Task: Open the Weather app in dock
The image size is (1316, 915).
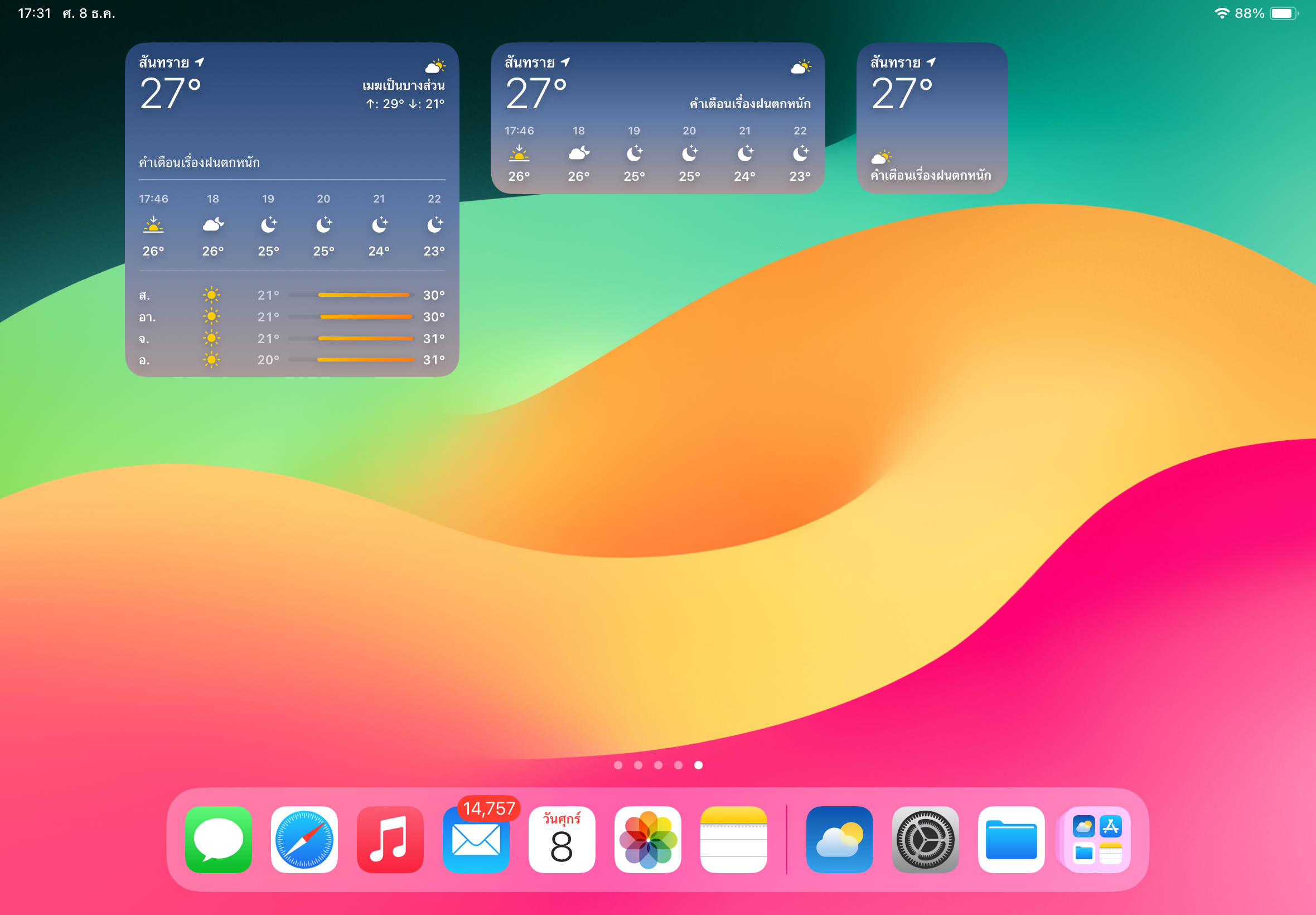Action: (839, 839)
